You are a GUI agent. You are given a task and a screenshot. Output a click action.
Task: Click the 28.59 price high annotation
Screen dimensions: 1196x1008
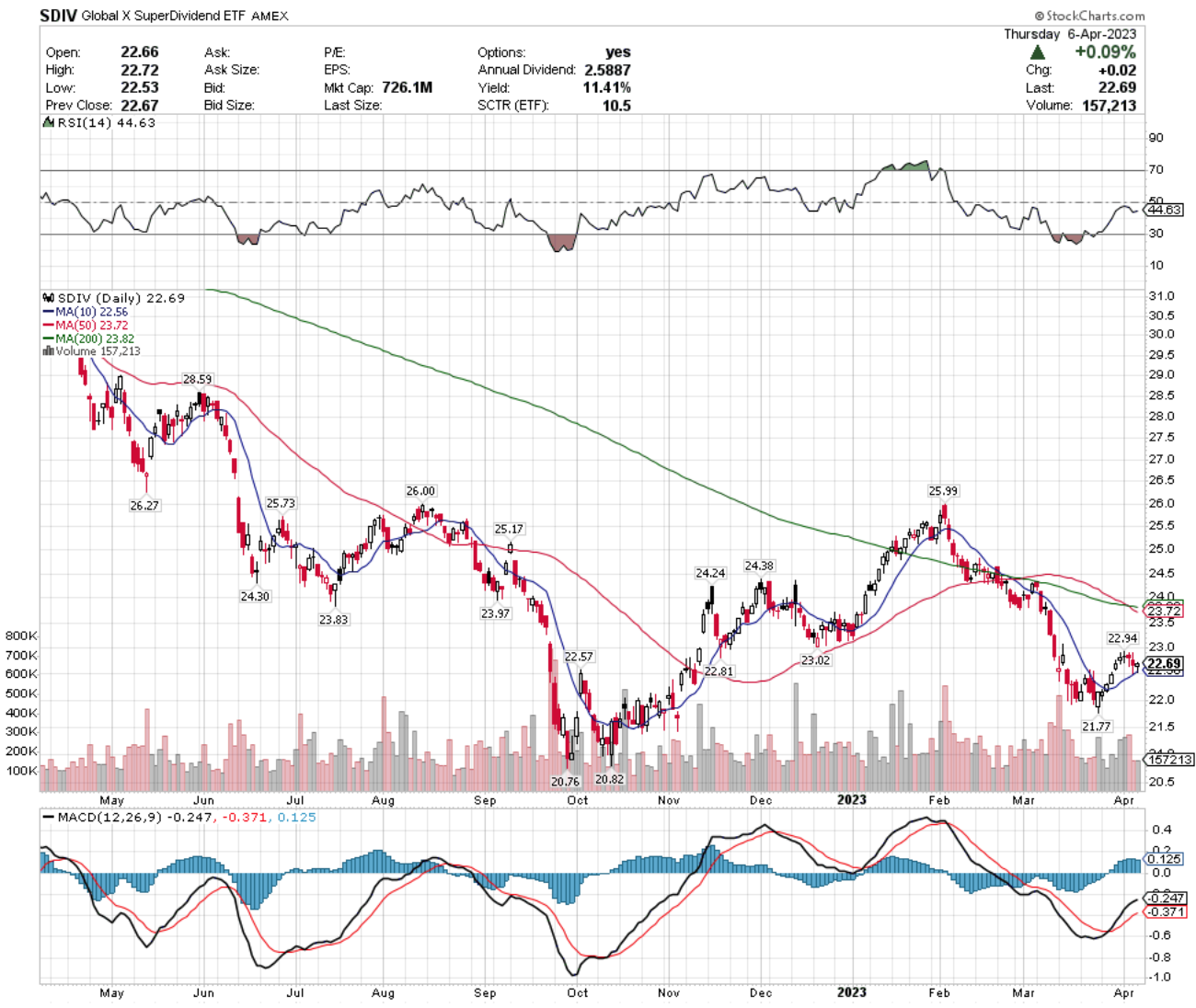[197, 379]
